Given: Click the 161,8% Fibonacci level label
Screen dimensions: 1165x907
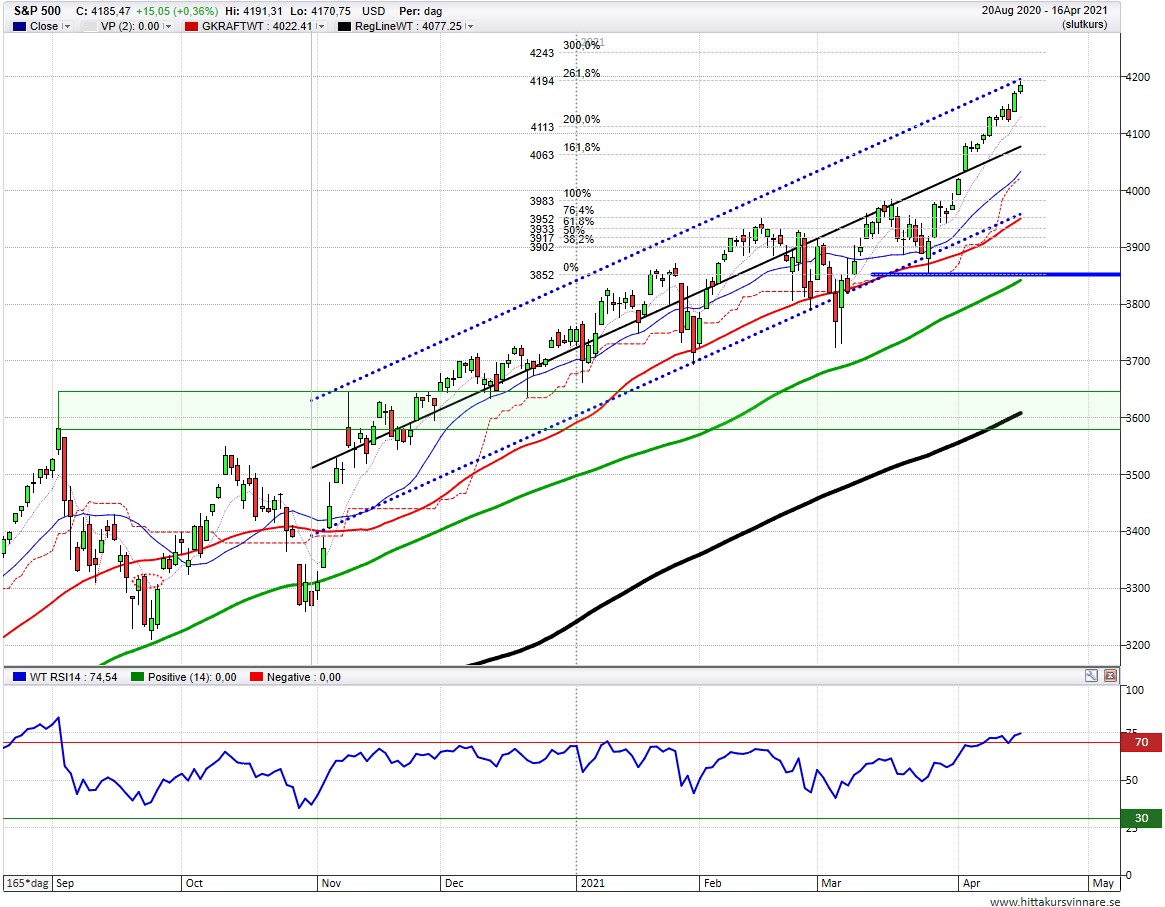Looking at the screenshot, I should click(x=582, y=147).
